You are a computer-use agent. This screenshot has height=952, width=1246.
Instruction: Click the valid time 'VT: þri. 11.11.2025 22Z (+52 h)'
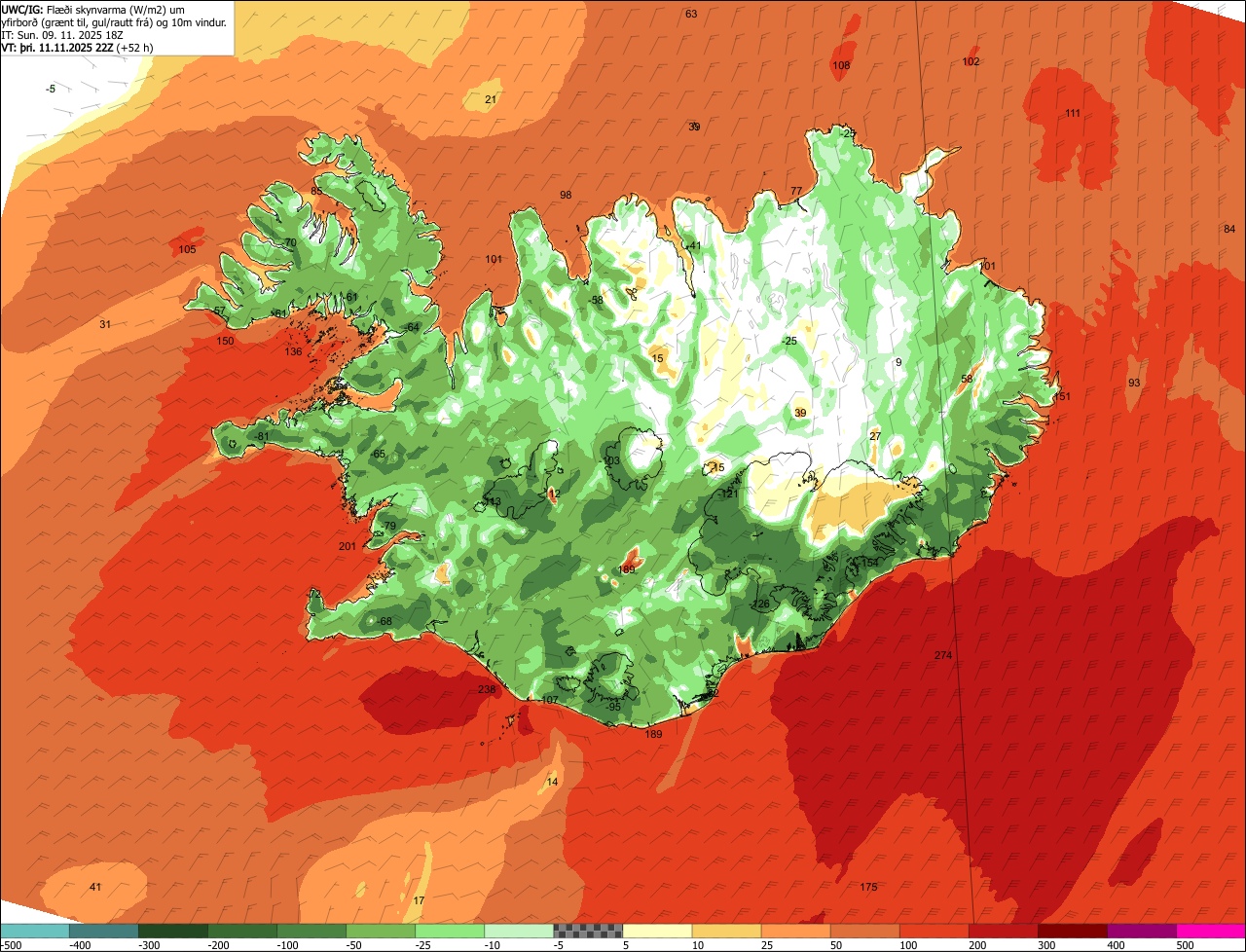tap(77, 47)
